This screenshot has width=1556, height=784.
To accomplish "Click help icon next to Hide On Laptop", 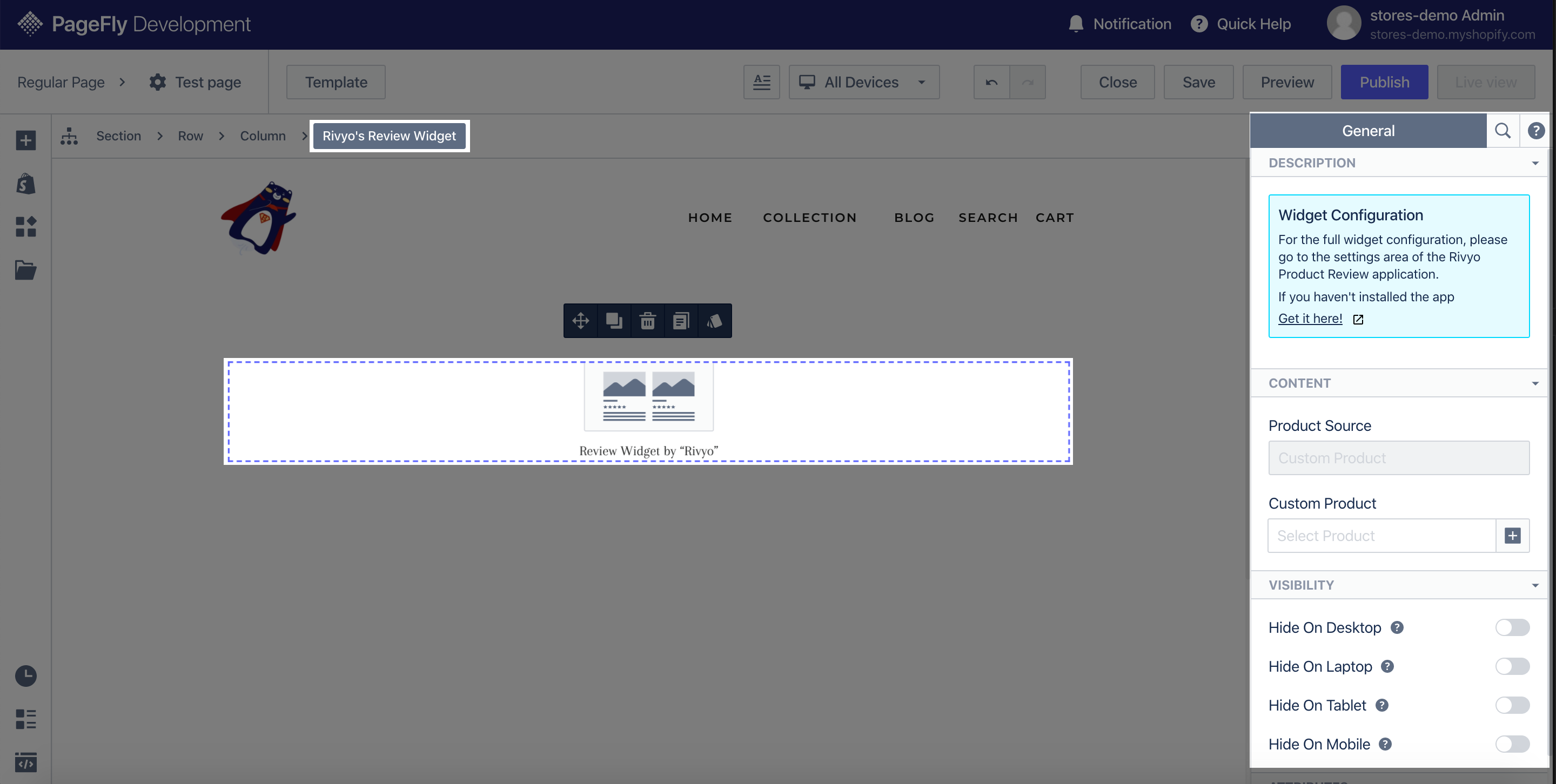I will point(1387,666).
